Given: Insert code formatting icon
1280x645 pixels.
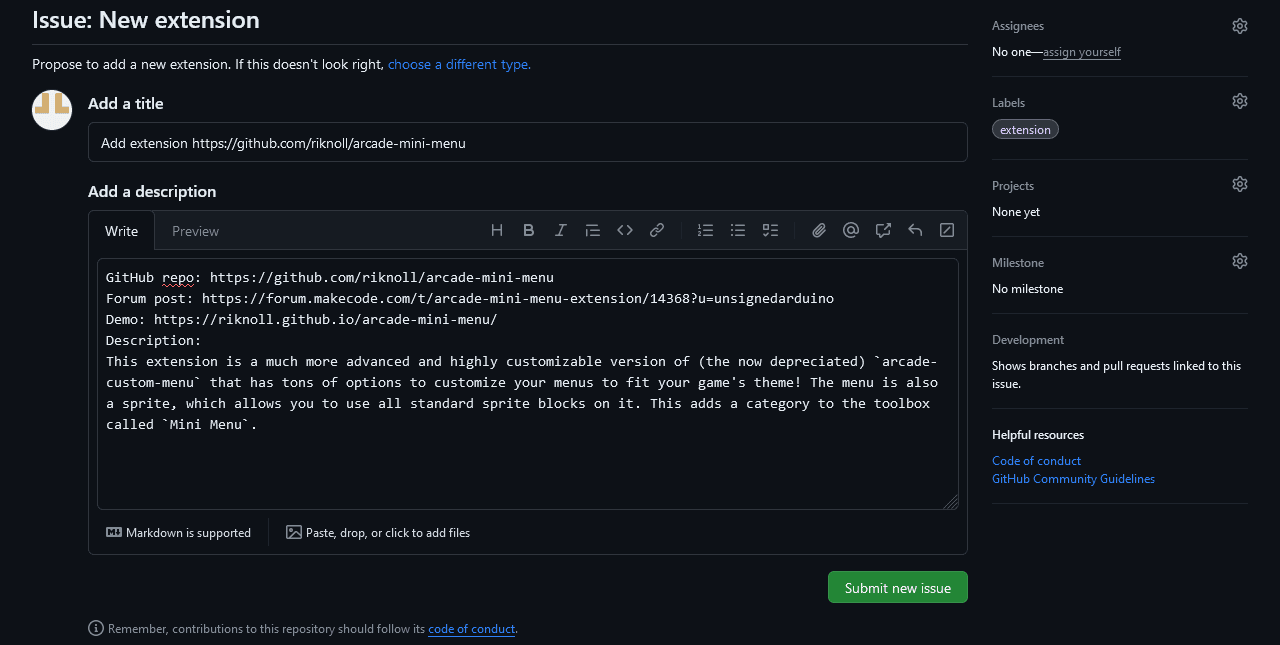Looking at the screenshot, I should 625,230.
